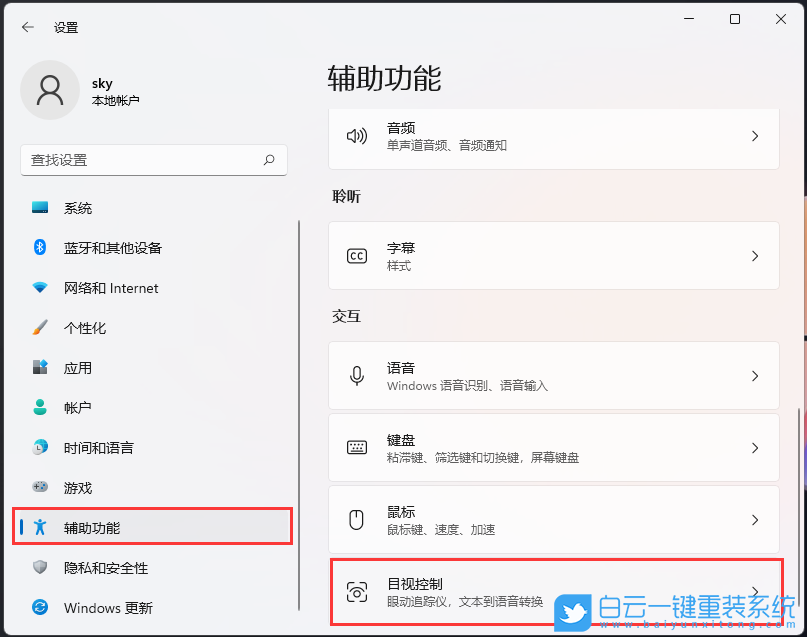The height and width of the screenshot is (637, 807).
Task: Expand 音频 settings via its right chevron
Action: pyautogui.click(x=756, y=134)
